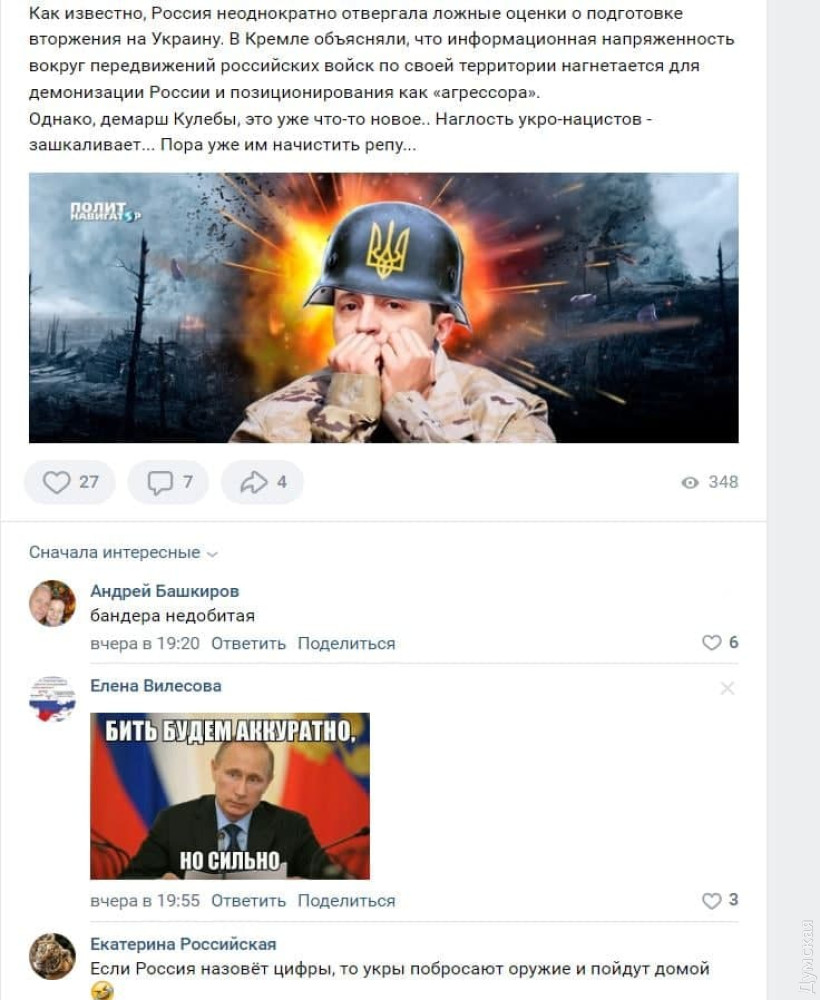Like Елена Вилесова's comment heart icon
This screenshot has height=1000, width=820.
pos(712,901)
